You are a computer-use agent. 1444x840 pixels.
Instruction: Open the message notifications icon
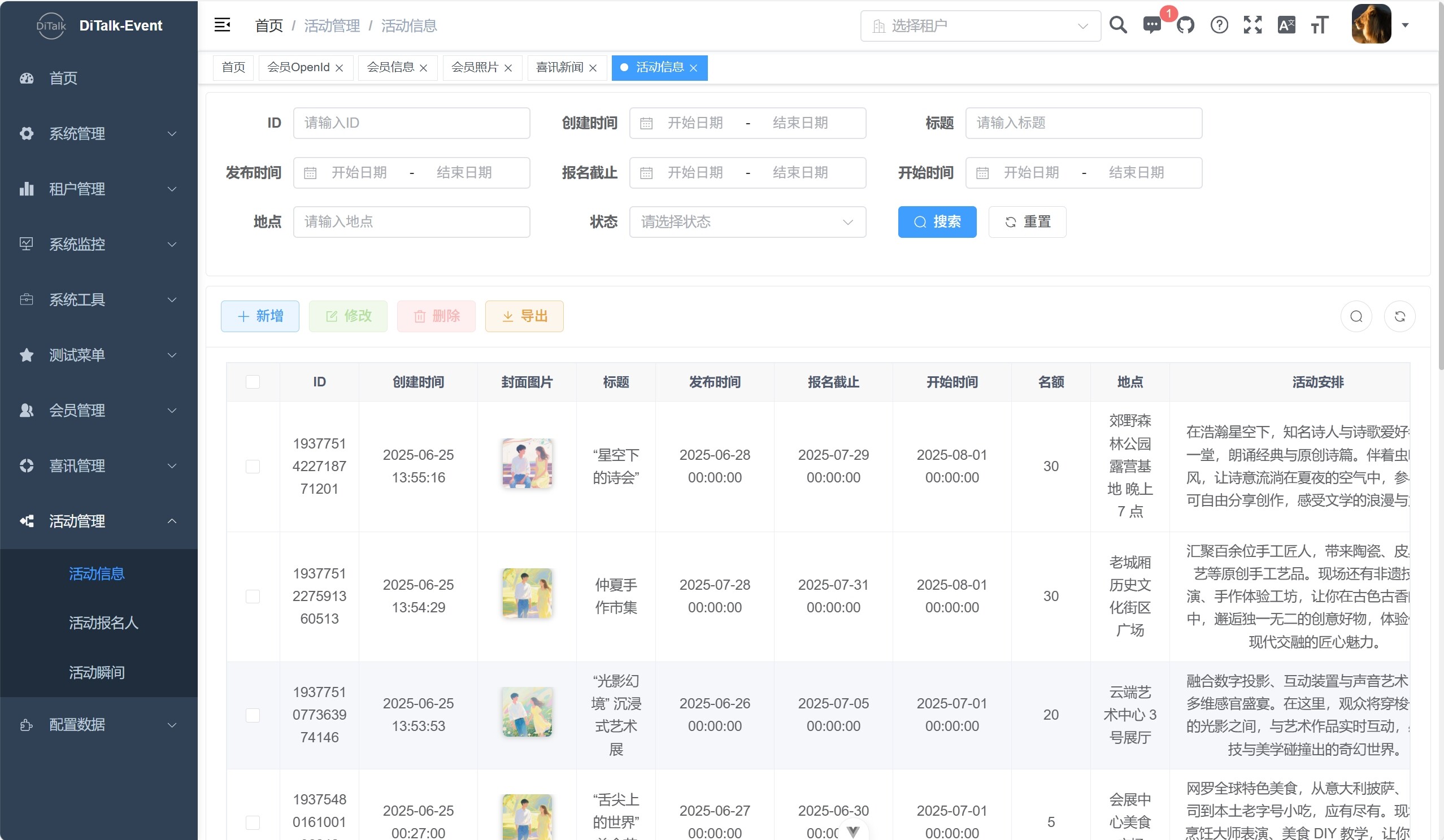[1152, 25]
